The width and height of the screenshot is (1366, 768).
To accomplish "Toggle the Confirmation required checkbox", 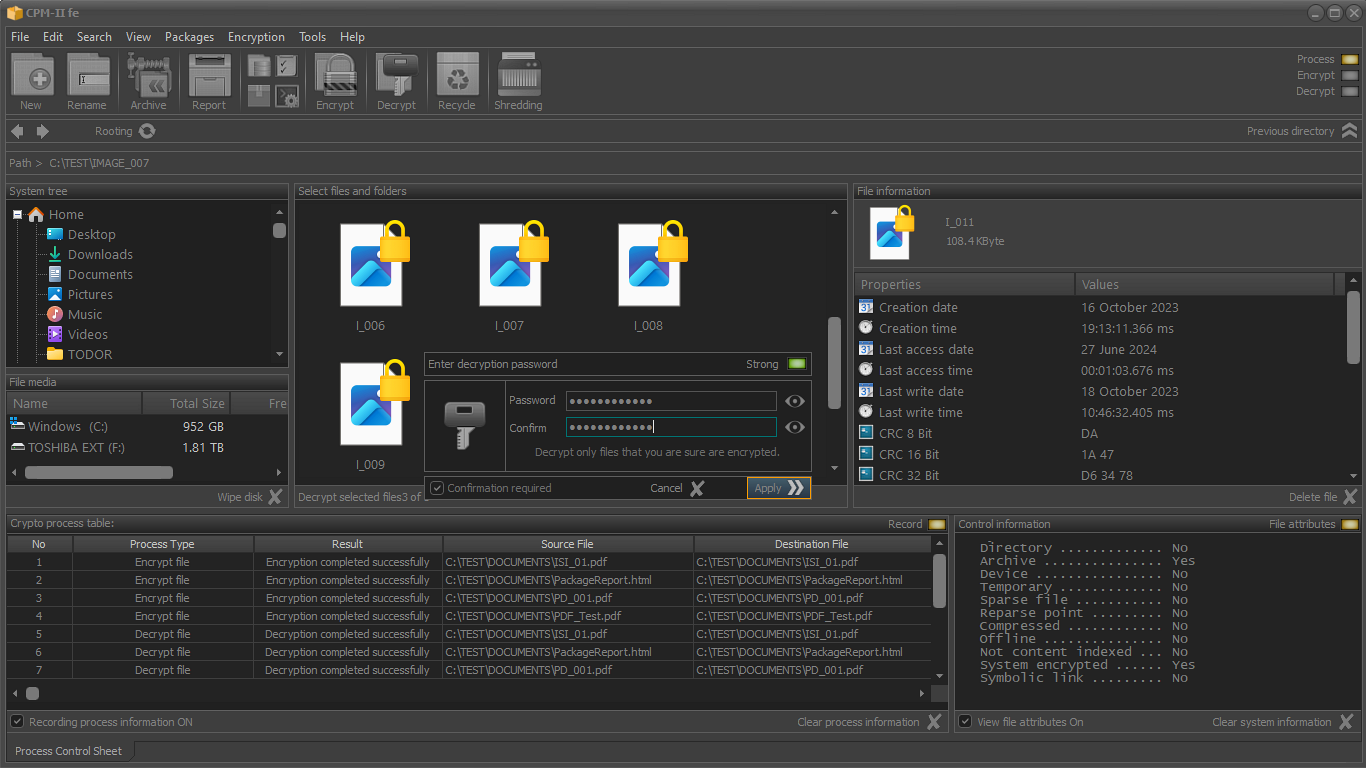I will pos(437,488).
